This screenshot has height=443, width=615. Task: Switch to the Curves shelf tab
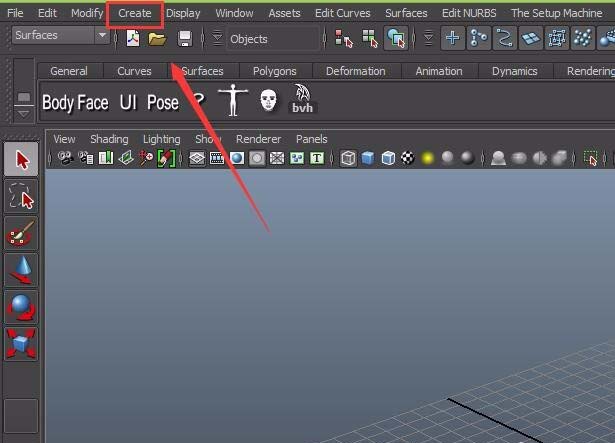tap(134, 71)
